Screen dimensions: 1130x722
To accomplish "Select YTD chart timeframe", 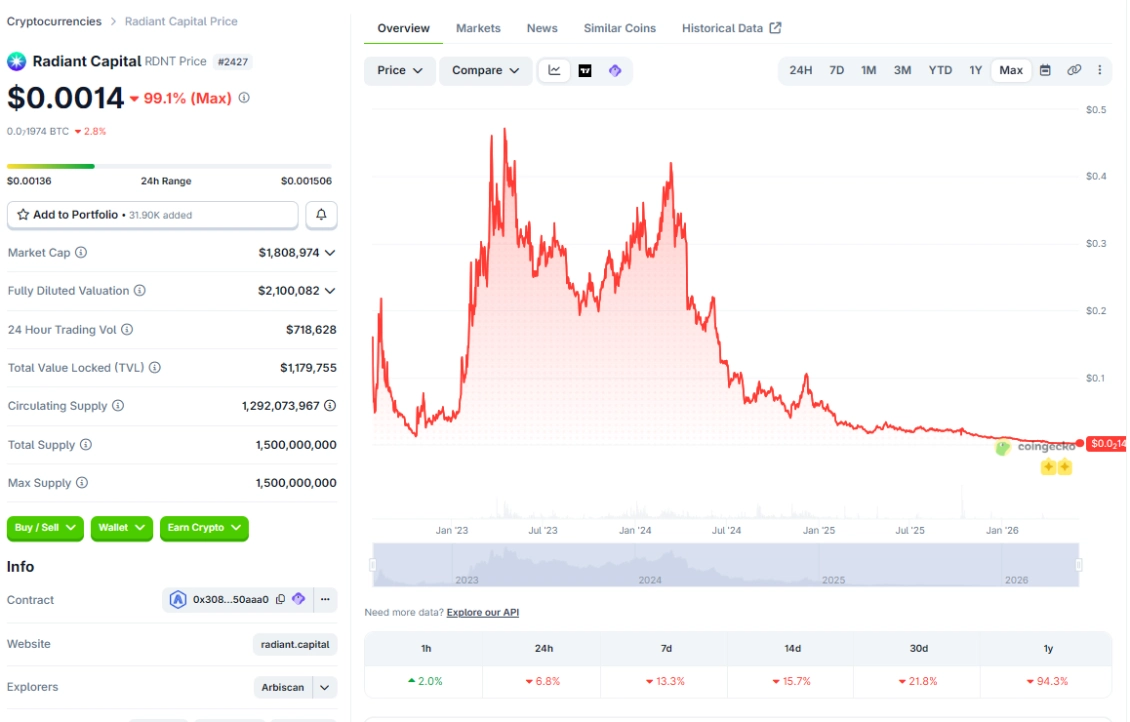I will pyautogui.click(x=940, y=70).
